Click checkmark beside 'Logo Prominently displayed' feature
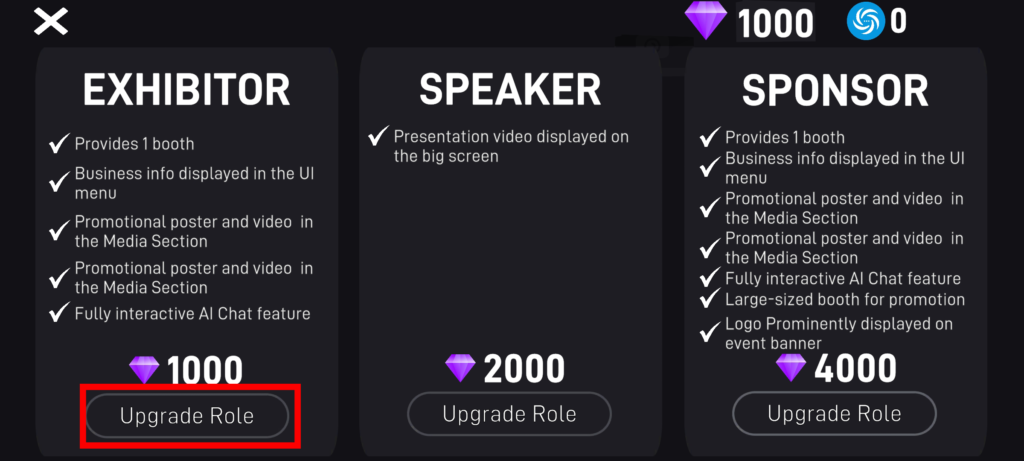 pos(710,332)
